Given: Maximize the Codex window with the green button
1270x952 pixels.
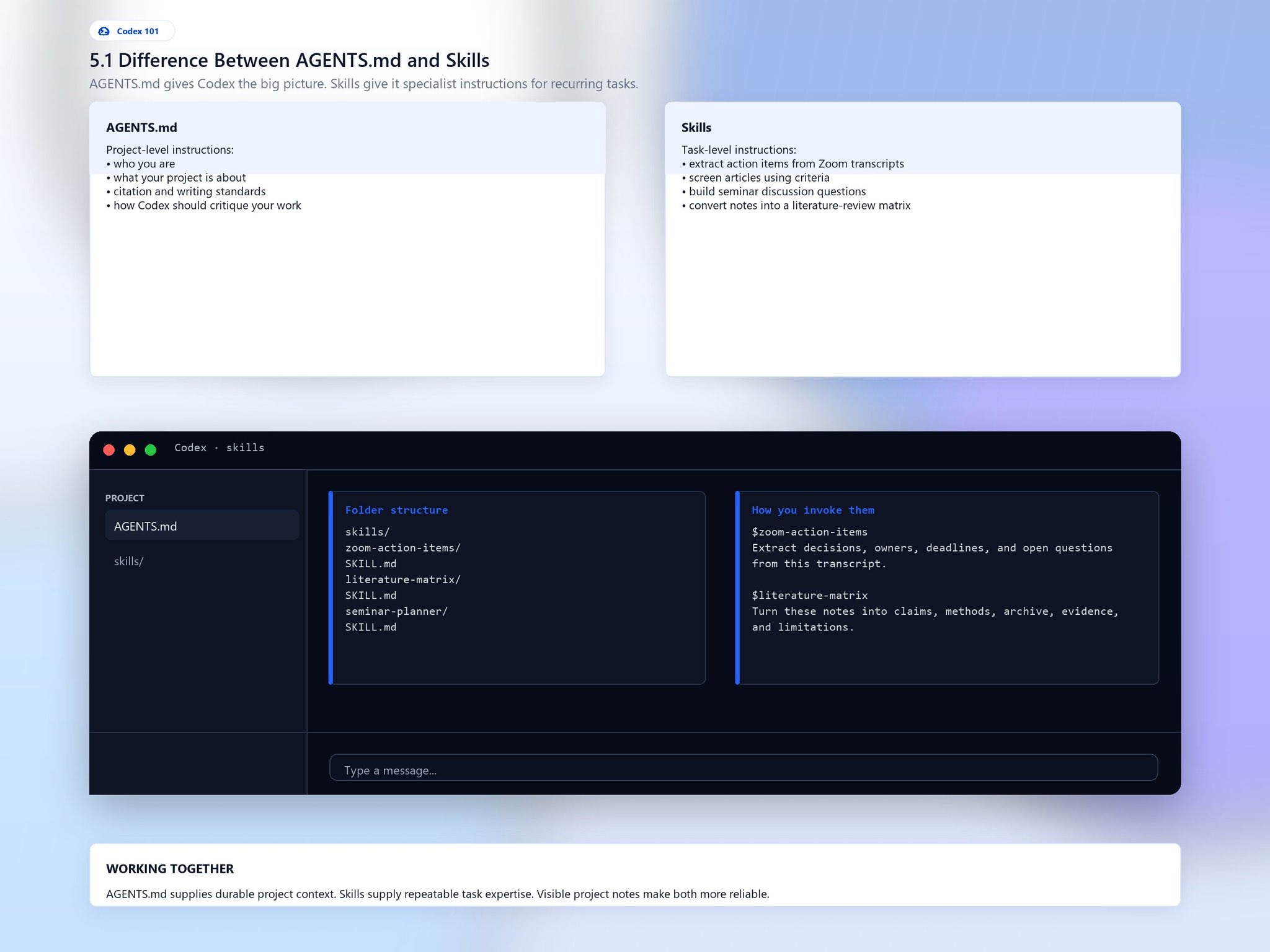Looking at the screenshot, I should 151,449.
